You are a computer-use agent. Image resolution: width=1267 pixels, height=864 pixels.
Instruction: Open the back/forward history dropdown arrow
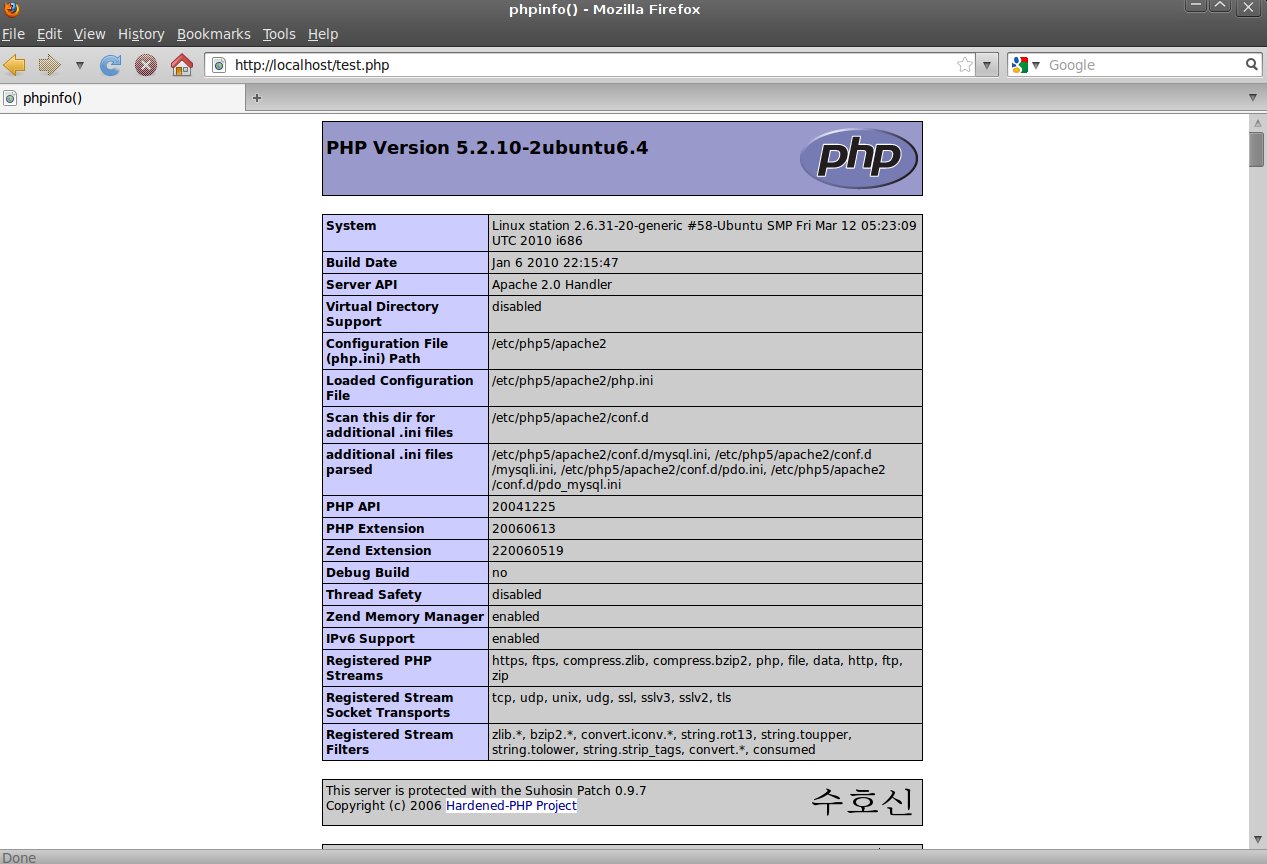(x=80, y=66)
